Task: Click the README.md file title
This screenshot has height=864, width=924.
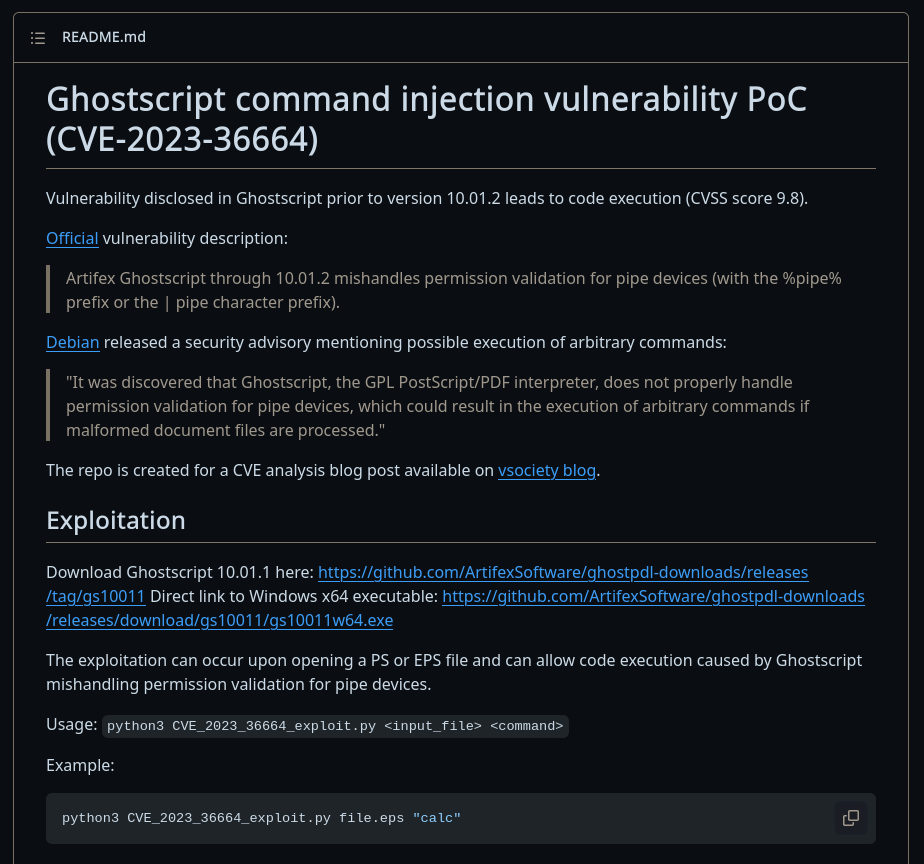Action: (x=104, y=38)
